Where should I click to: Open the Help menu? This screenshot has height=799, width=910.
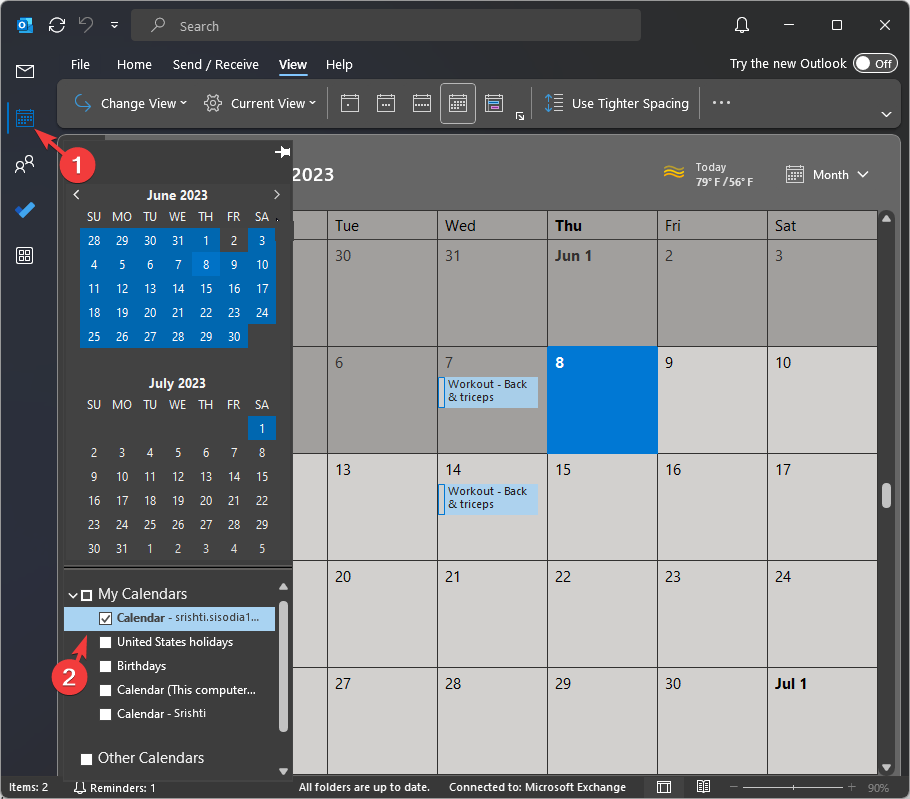point(339,64)
